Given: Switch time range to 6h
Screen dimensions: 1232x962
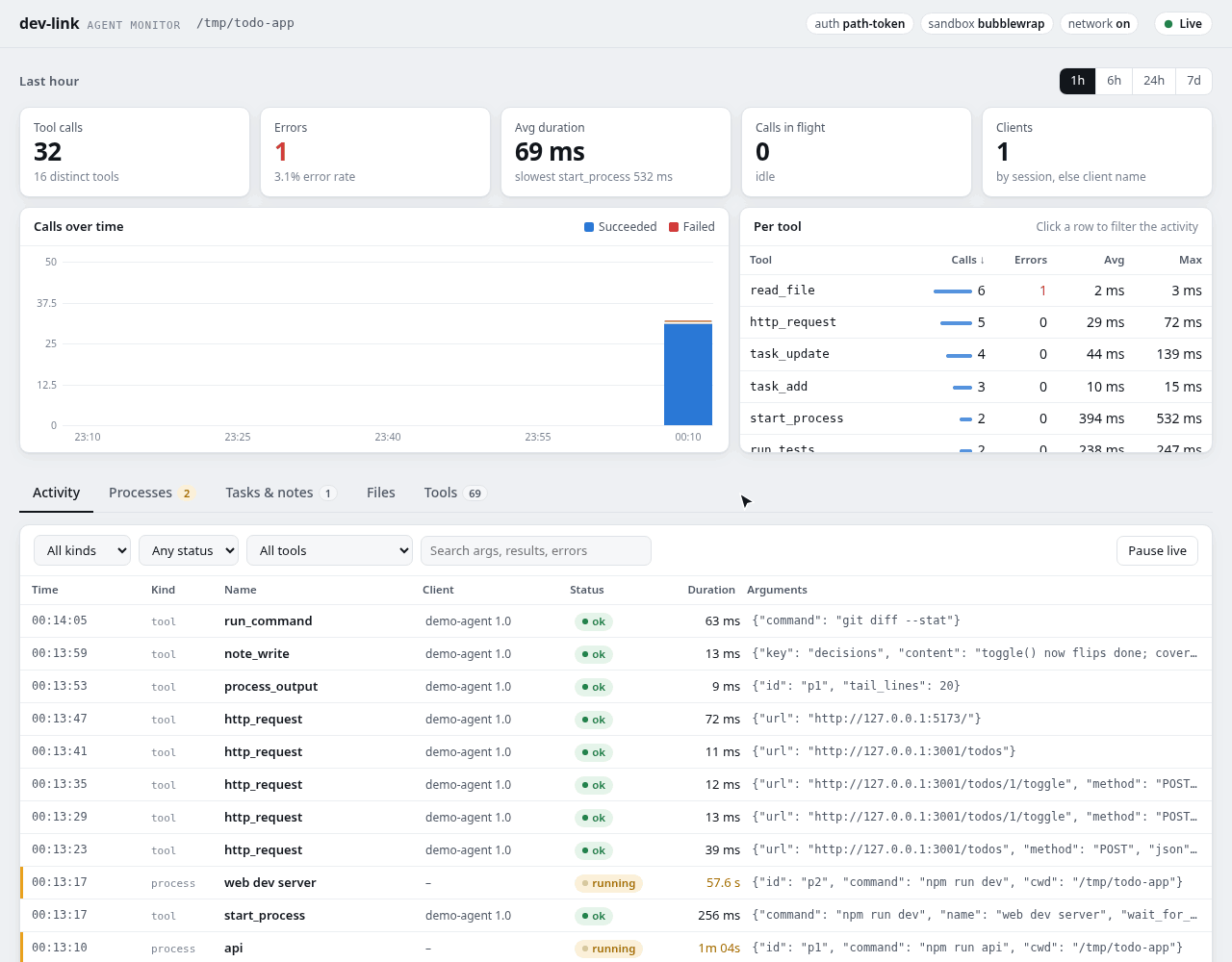Looking at the screenshot, I should (1114, 81).
